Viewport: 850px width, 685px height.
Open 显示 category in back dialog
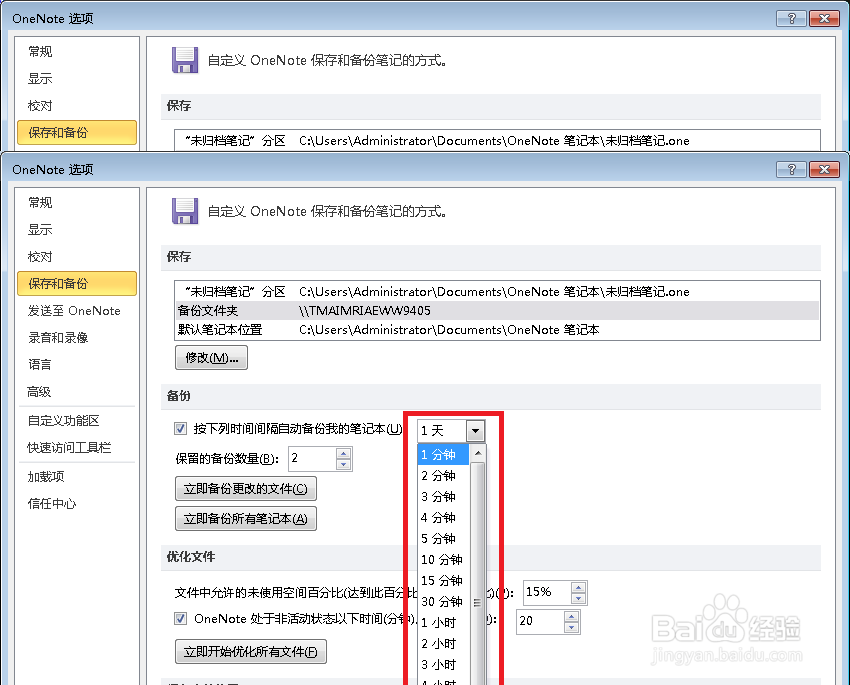pos(76,79)
